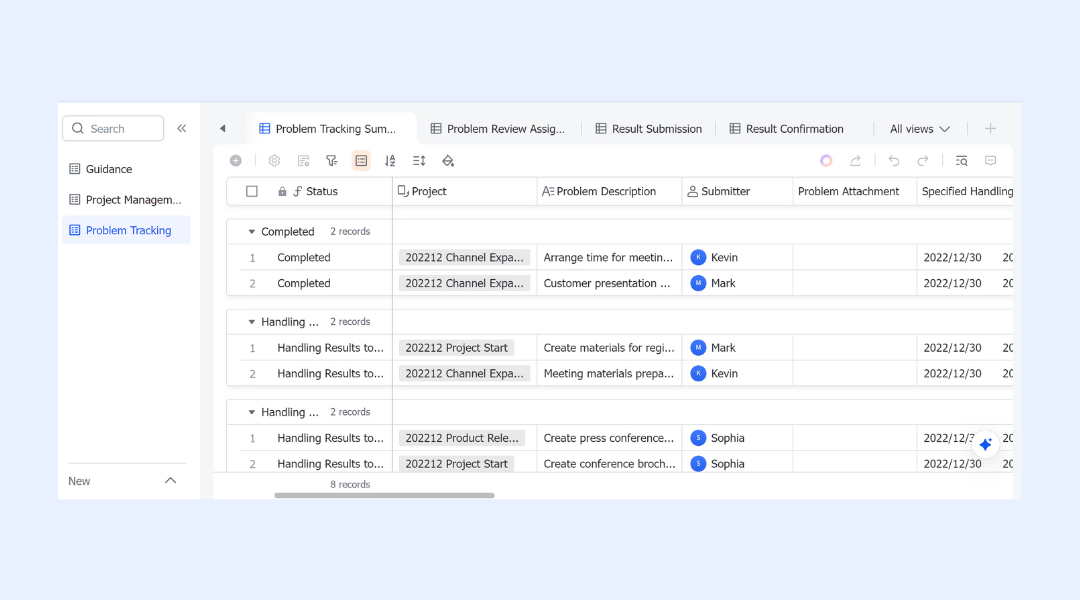Click the Problem Attachment column header
This screenshot has height=600, width=1080.
(855, 192)
